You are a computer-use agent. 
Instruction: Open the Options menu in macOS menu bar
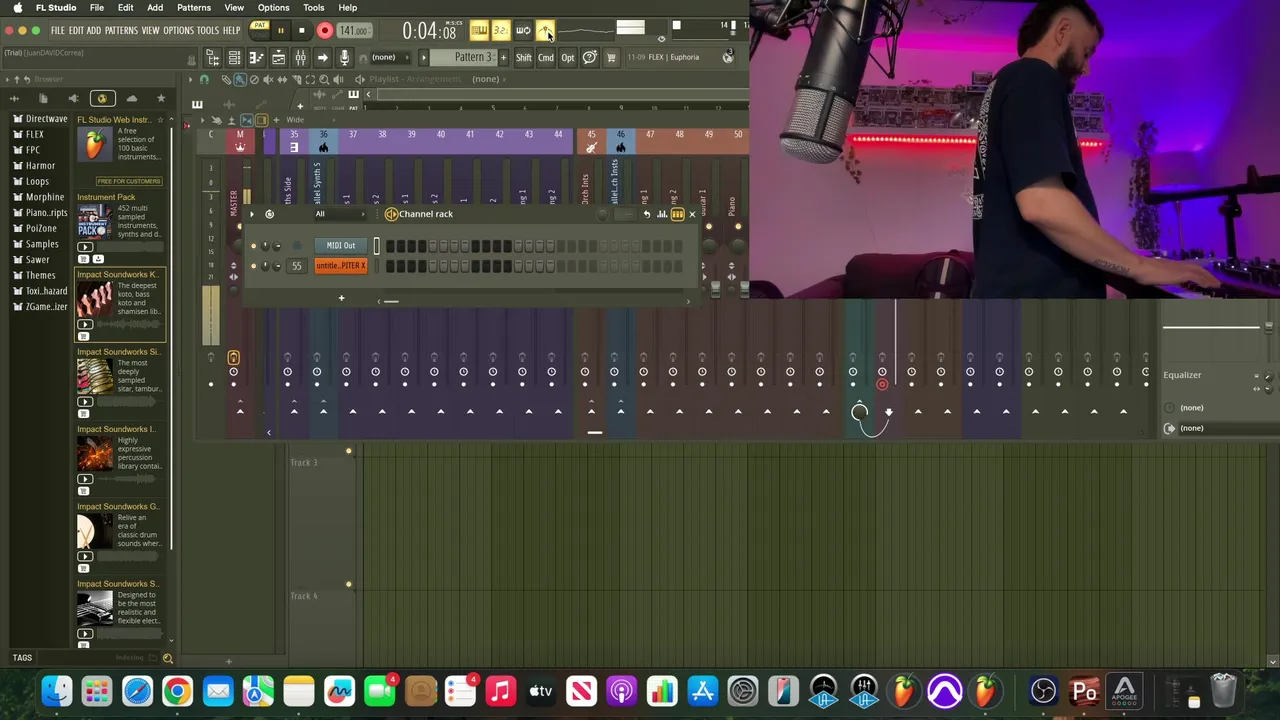pos(273,8)
